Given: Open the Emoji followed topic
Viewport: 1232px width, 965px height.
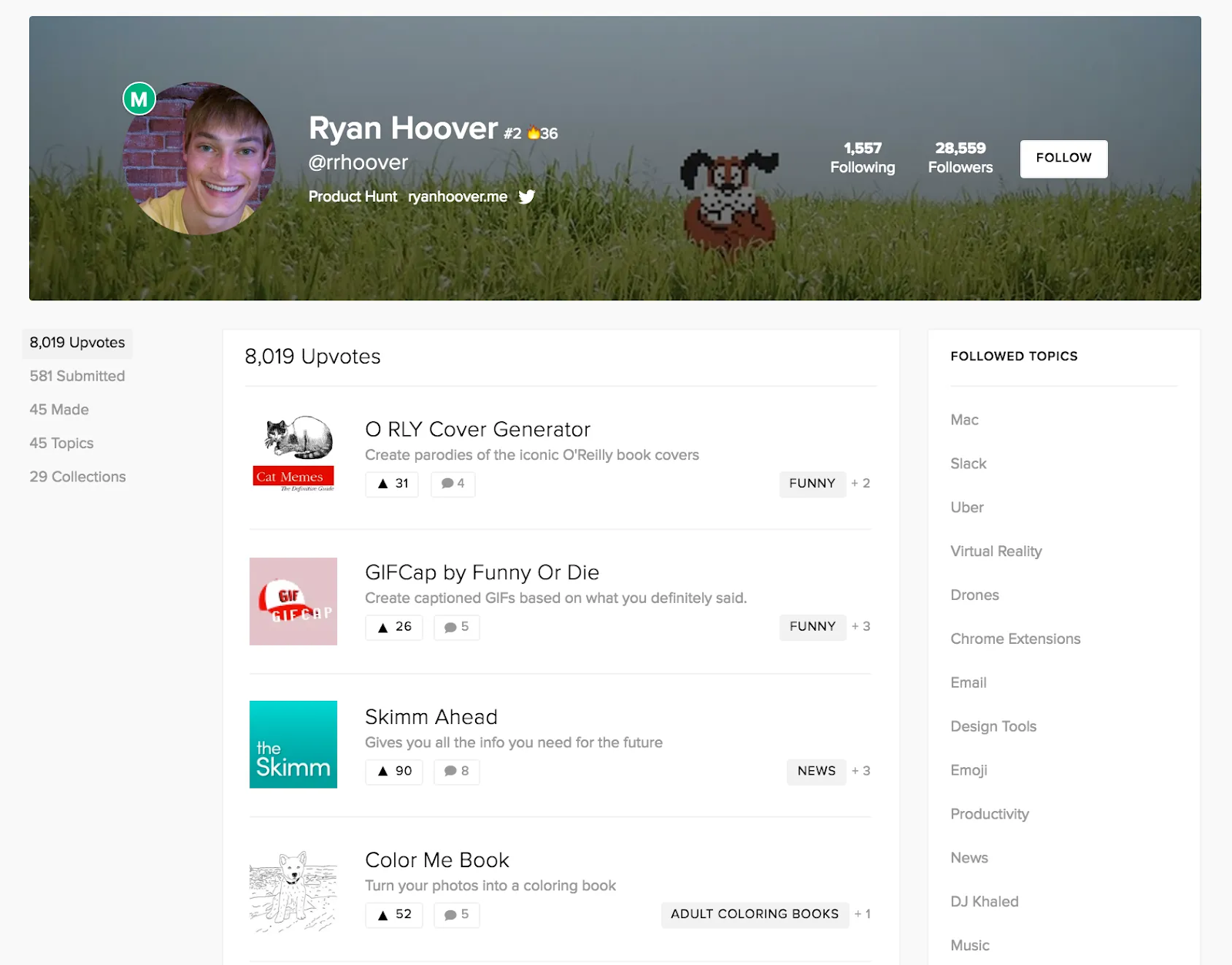Looking at the screenshot, I should (x=969, y=771).
